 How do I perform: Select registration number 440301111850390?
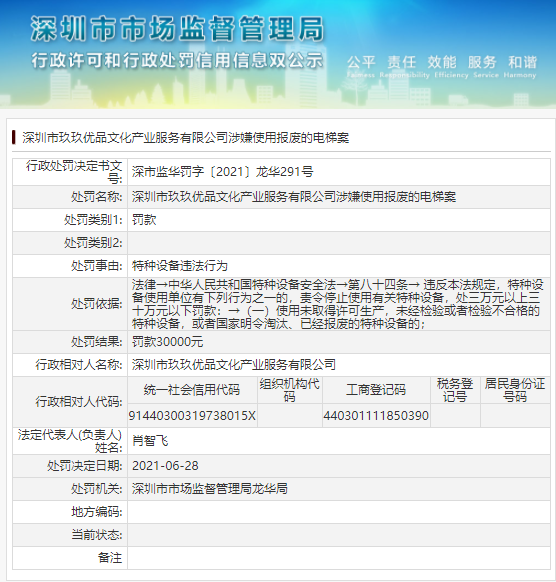[376, 416]
